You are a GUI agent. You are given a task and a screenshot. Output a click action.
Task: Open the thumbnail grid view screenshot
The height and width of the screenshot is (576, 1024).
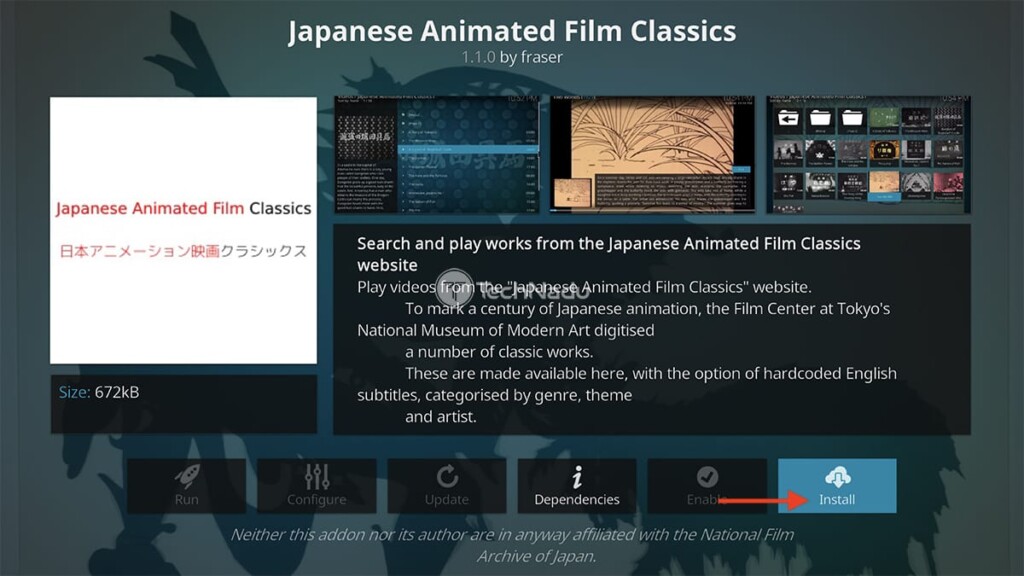868,154
